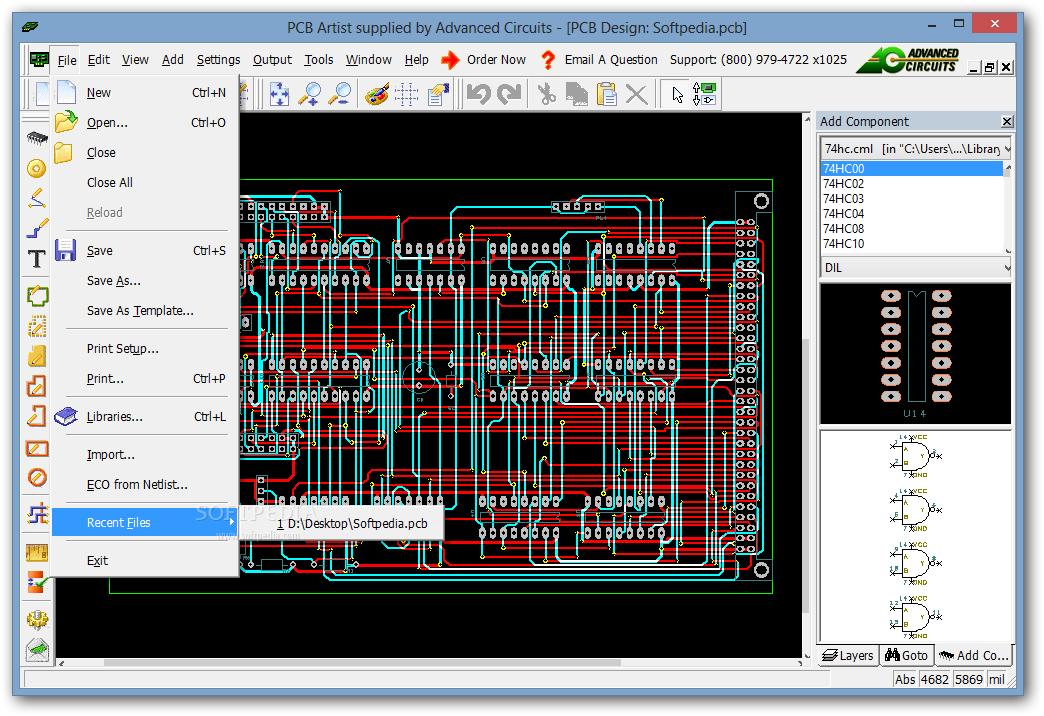Open the component library dropdown 74hc.cml

[x=915, y=149]
